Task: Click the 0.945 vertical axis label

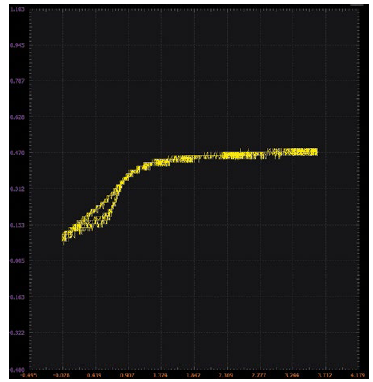Action: pyautogui.click(x=16, y=45)
